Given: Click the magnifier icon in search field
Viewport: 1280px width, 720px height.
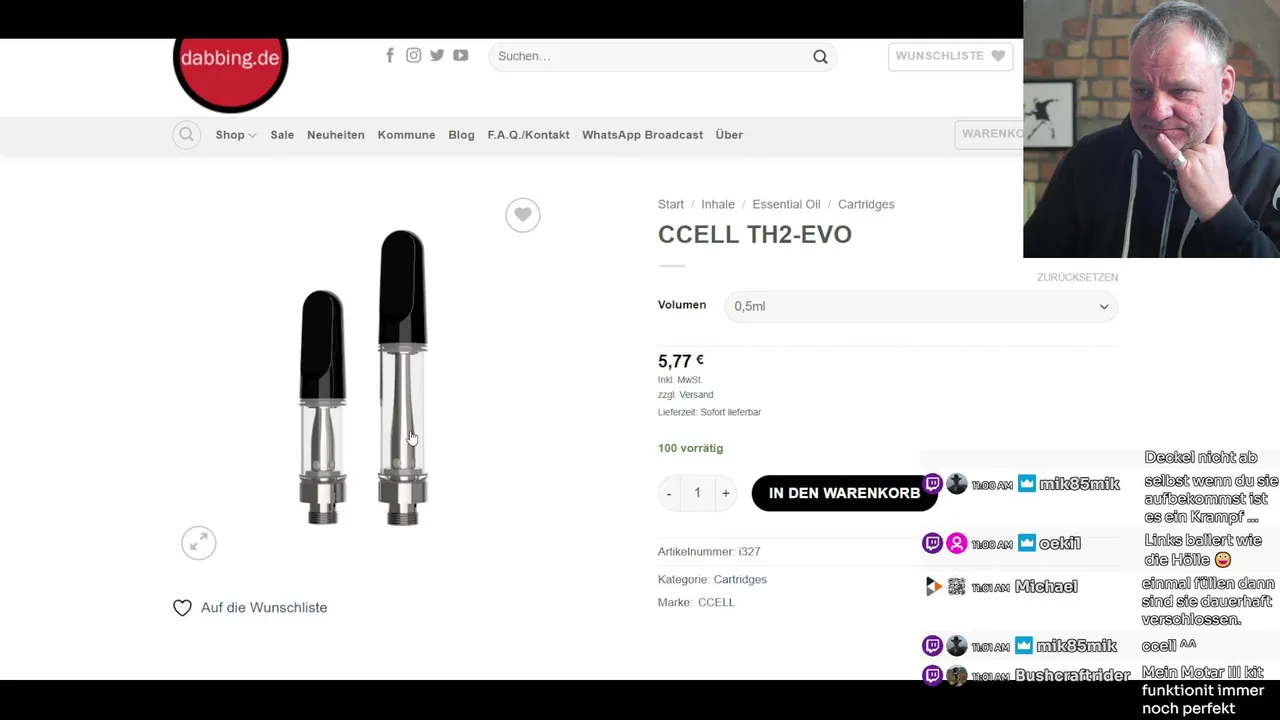Looking at the screenshot, I should [820, 57].
